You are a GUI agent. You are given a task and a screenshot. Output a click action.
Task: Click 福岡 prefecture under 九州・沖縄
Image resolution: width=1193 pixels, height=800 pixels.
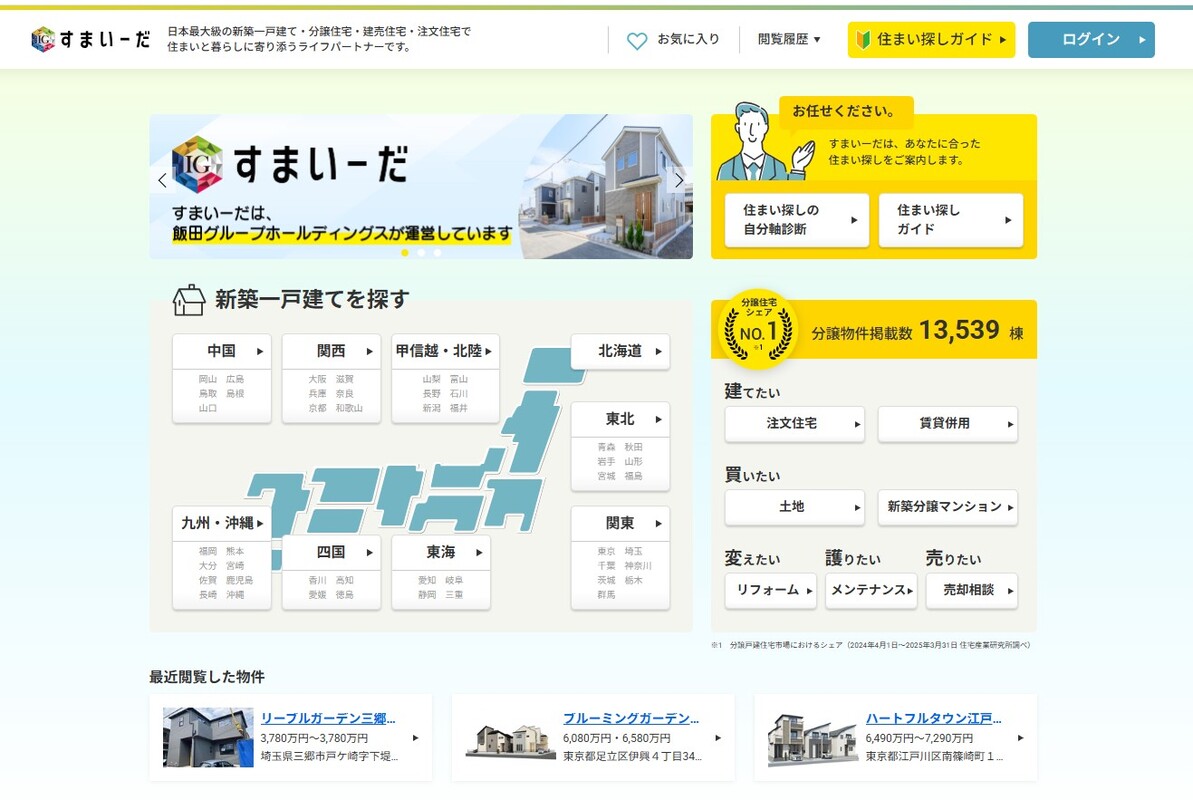click(208, 551)
